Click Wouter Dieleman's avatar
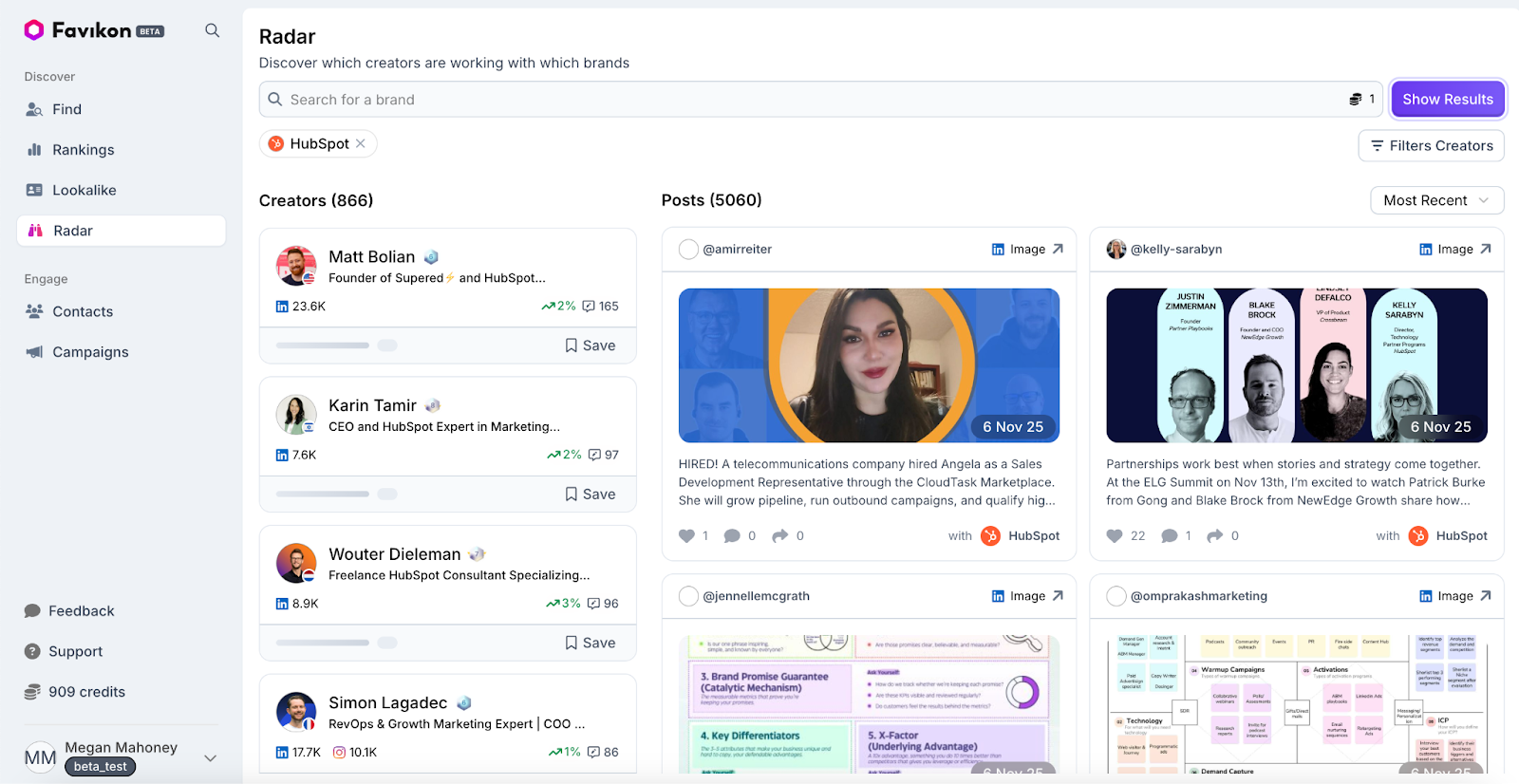The height and width of the screenshot is (784, 1519). (296, 564)
